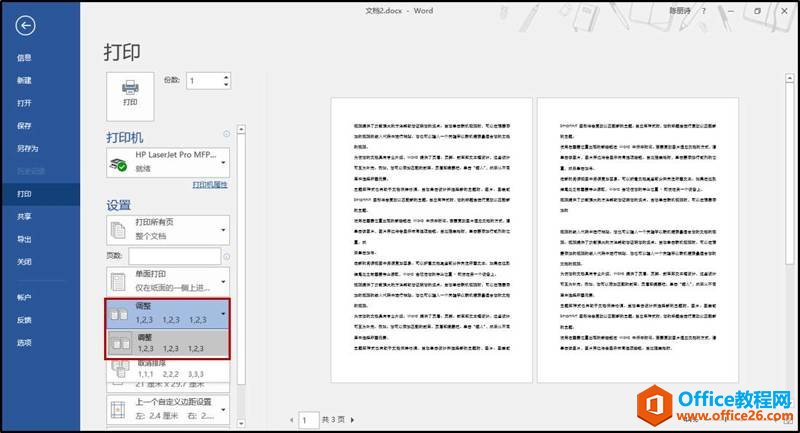800x433 pixels.
Task: Click the current page number box
Action: pos(310,420)
